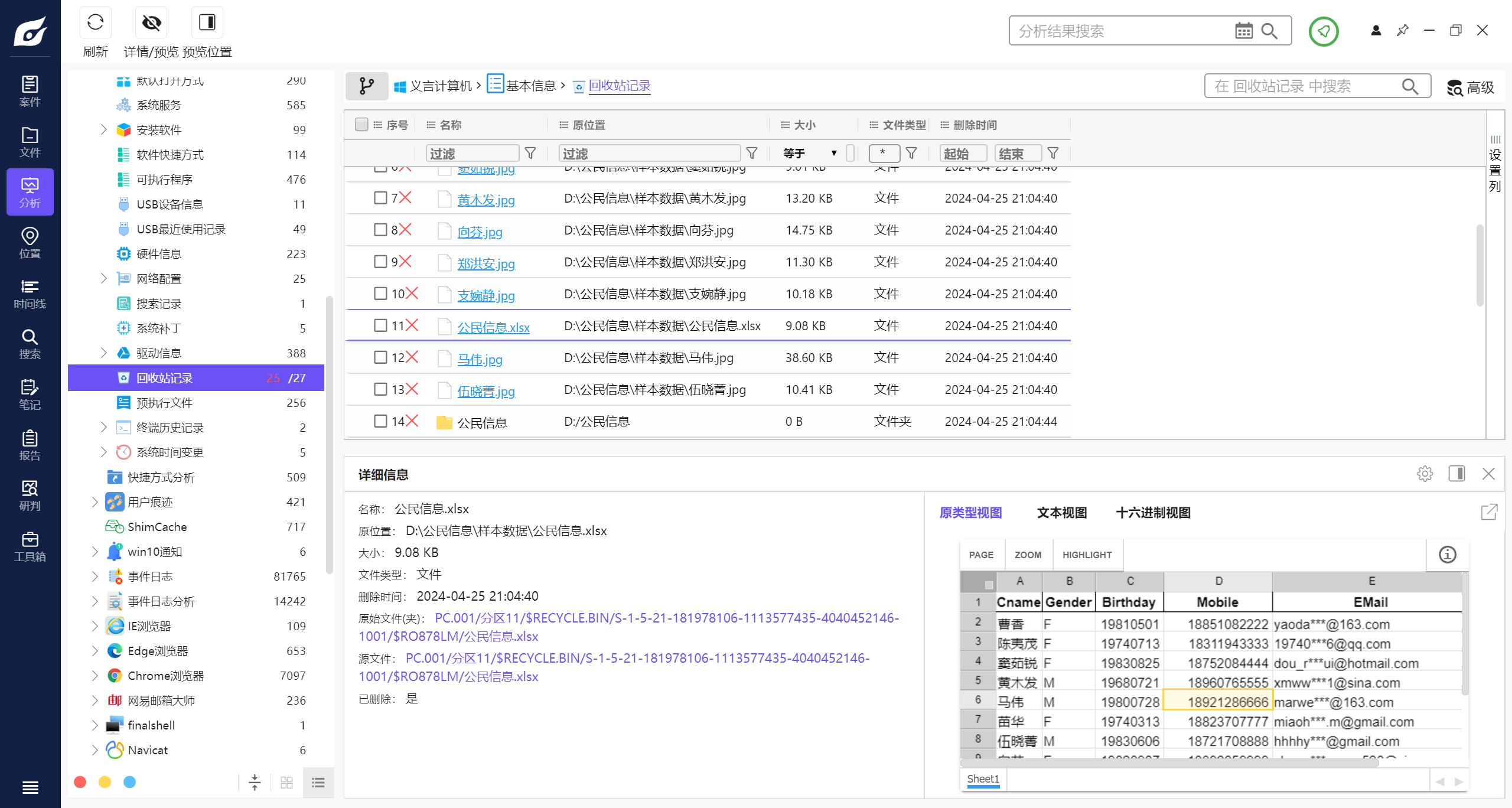Screen dimensions: 1512x808
Task: Click the 高级 advanced search button
Action: (1471, 87)
